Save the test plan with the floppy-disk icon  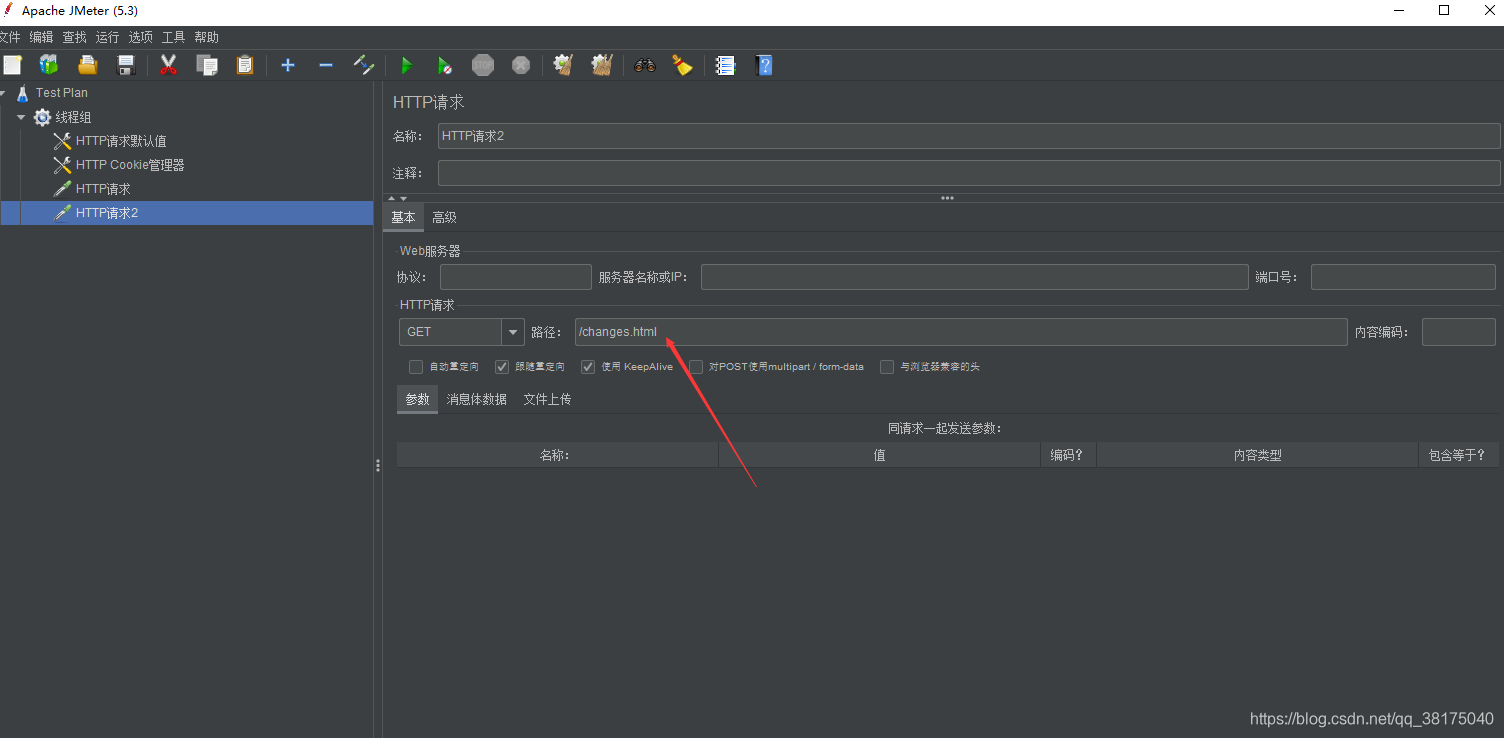[126, 65]
